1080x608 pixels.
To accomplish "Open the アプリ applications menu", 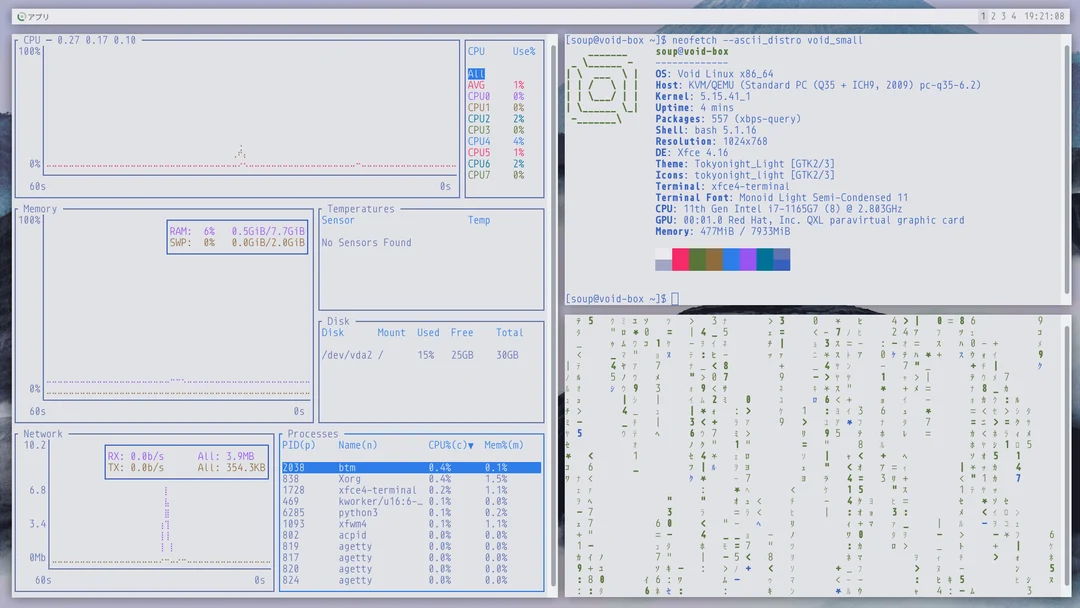I will [x=30, y=16].
